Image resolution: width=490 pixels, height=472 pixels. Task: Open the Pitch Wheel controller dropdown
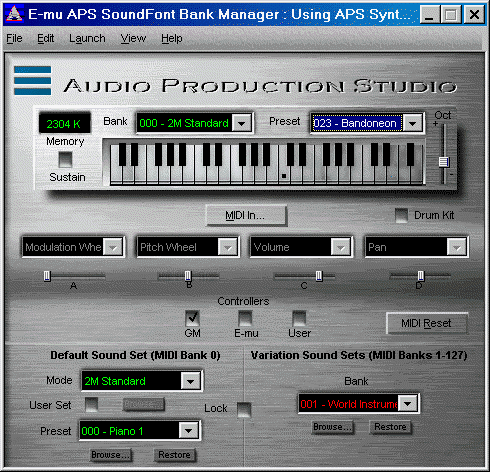(228, 247)
